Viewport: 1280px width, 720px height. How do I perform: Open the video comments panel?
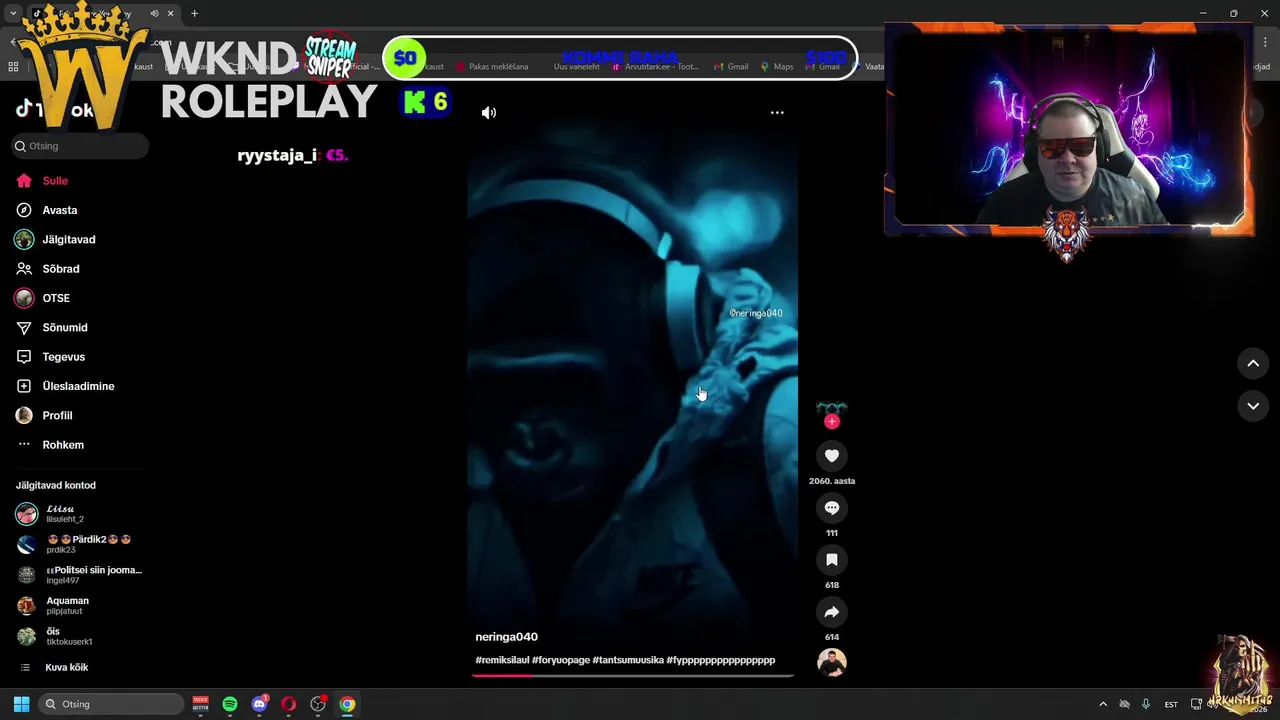pyautogui.click(x=831, y=508)
